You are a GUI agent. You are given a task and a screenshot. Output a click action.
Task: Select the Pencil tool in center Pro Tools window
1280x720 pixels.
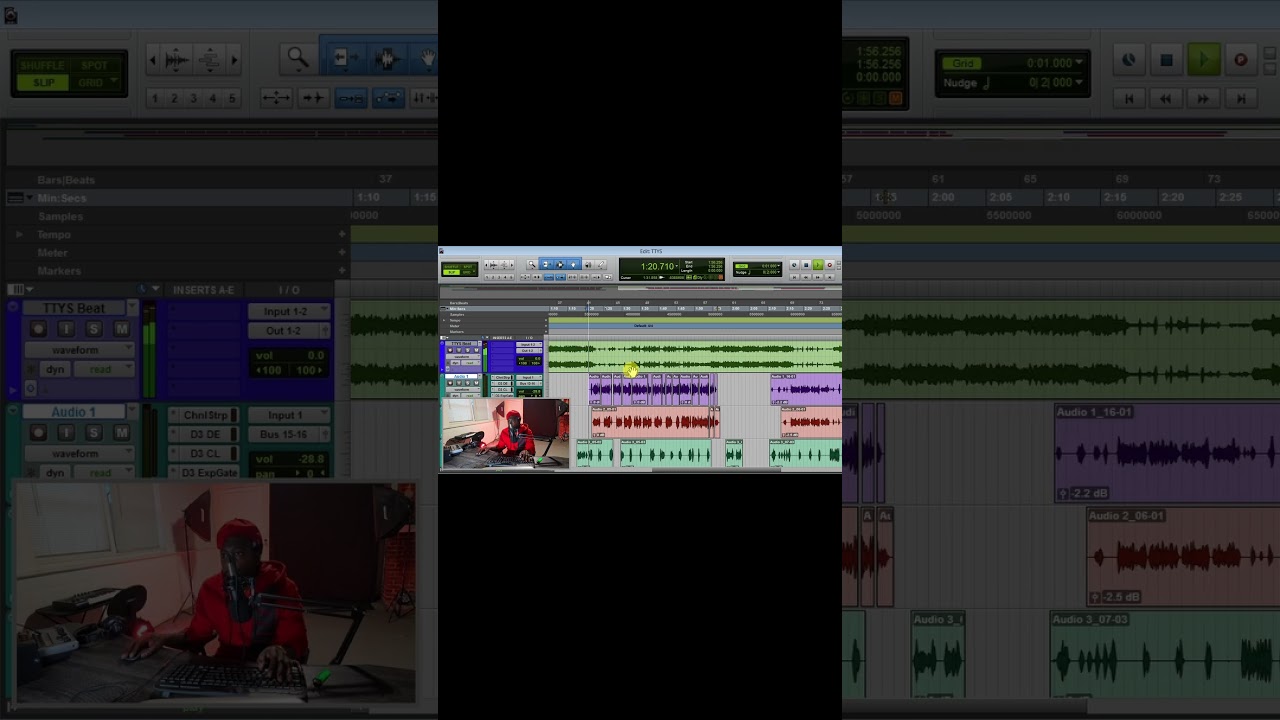click(x=602, y=265)
